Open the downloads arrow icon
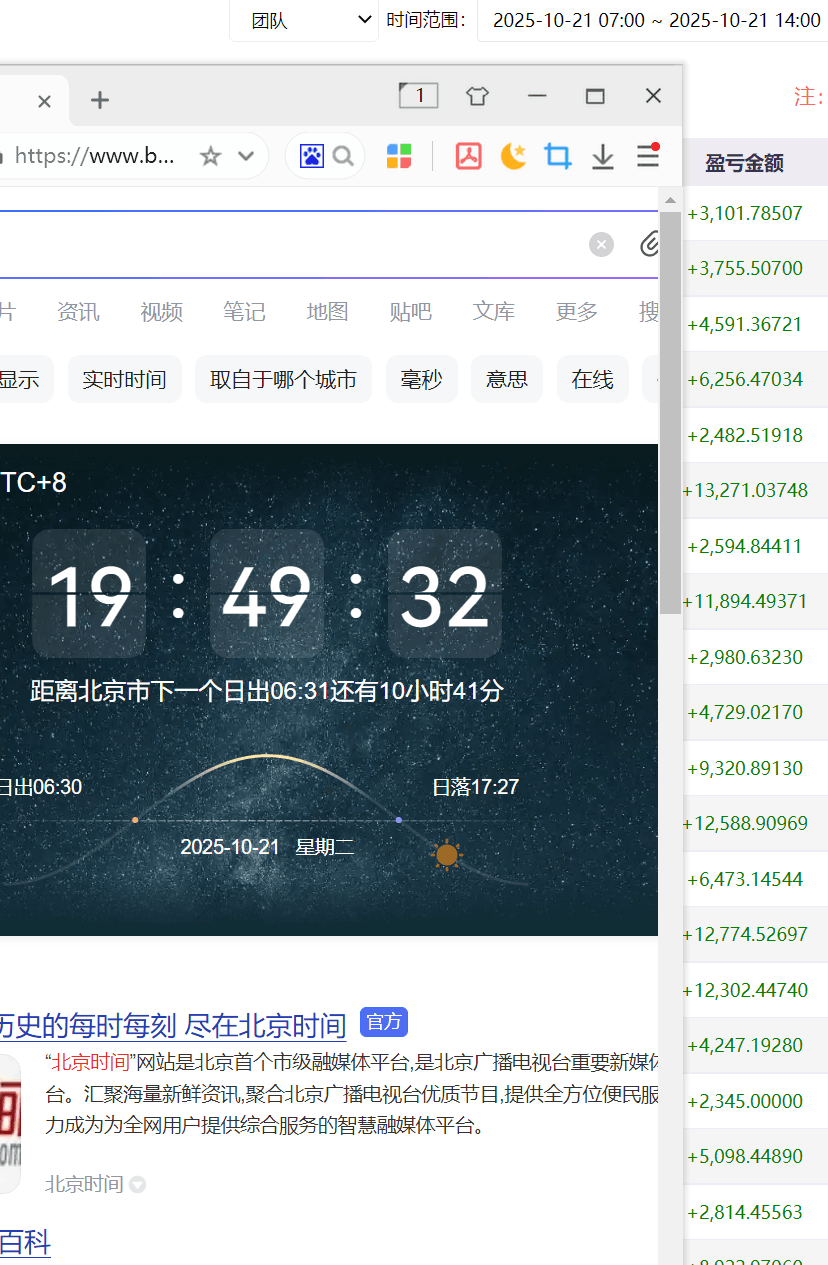828x1265 pixels. 602,156
